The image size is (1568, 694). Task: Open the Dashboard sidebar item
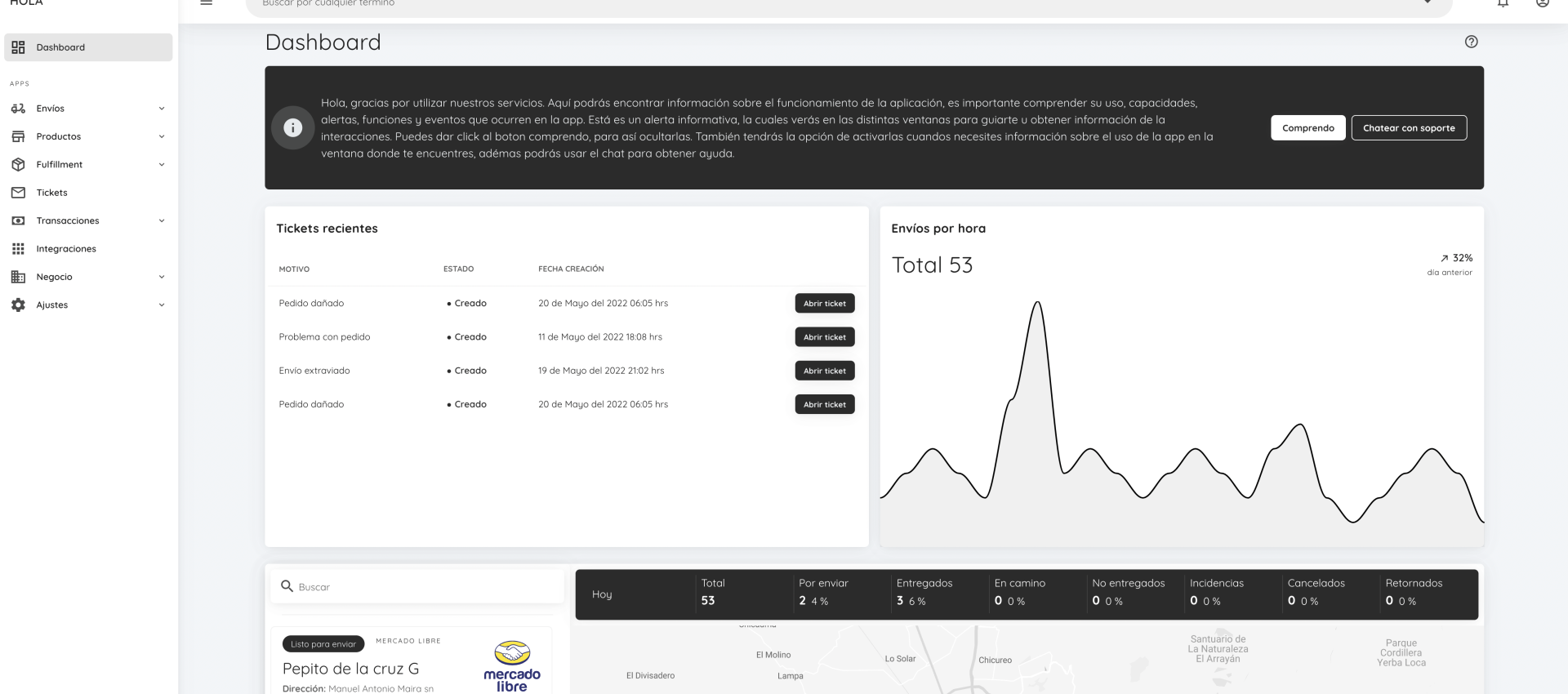tap(88, 47)
